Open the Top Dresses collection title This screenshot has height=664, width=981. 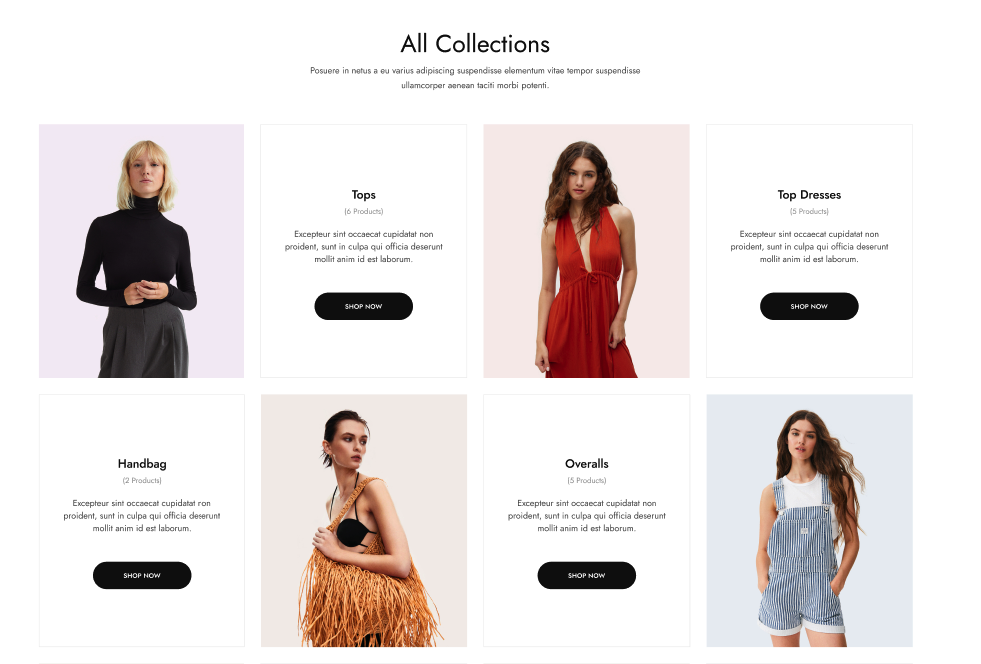coord(809,195)
